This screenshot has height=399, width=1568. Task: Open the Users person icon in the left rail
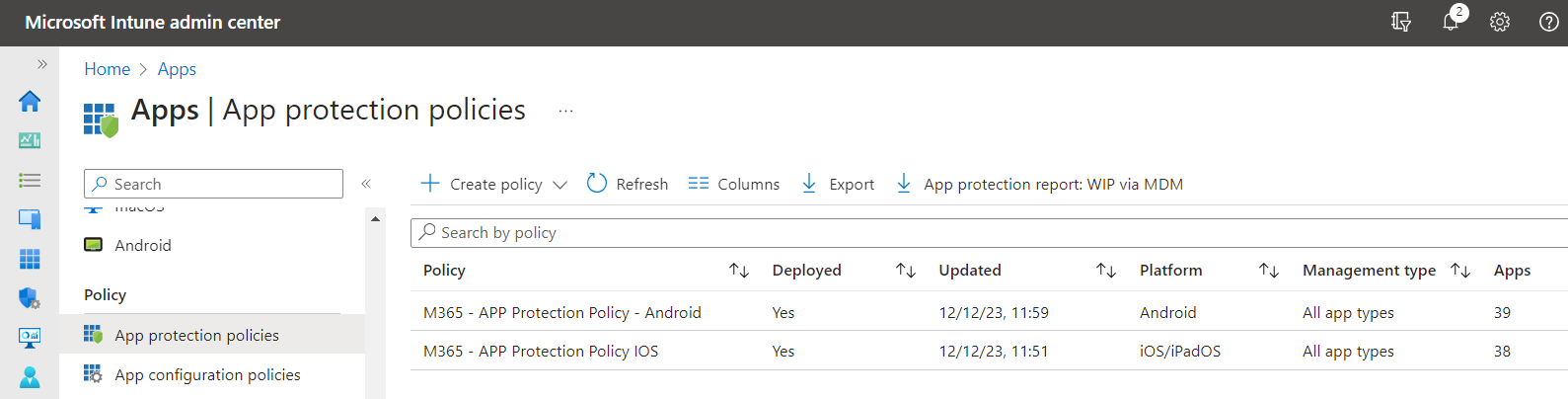(30, 377)
